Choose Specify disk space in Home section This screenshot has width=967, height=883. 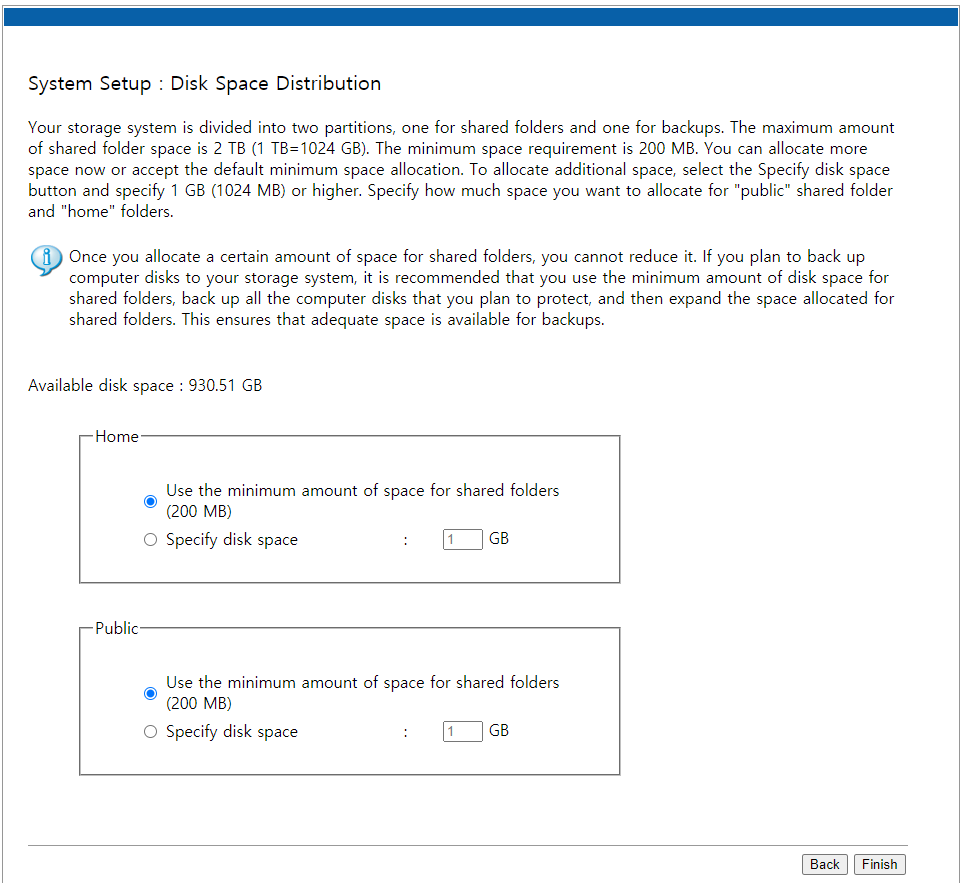point(150,540)
